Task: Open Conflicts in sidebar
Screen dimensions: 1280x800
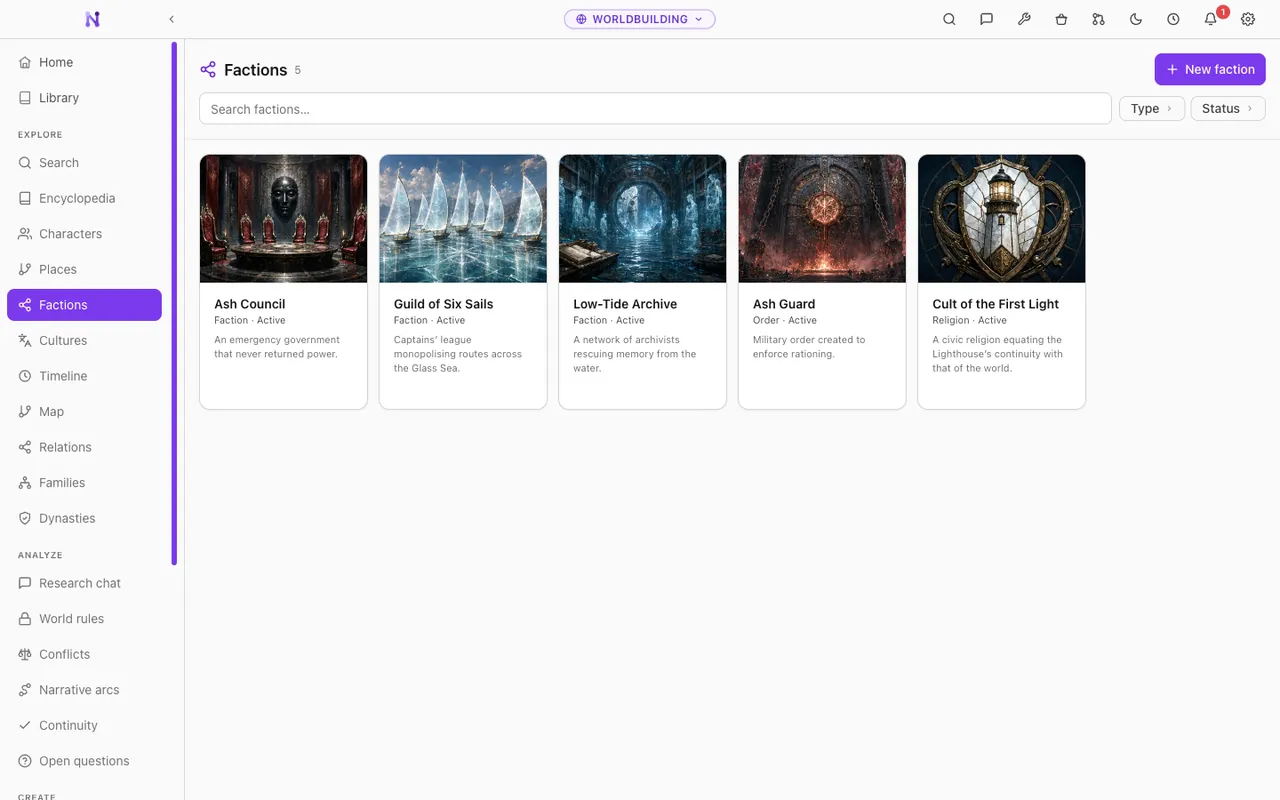Action: pos(84,654)
